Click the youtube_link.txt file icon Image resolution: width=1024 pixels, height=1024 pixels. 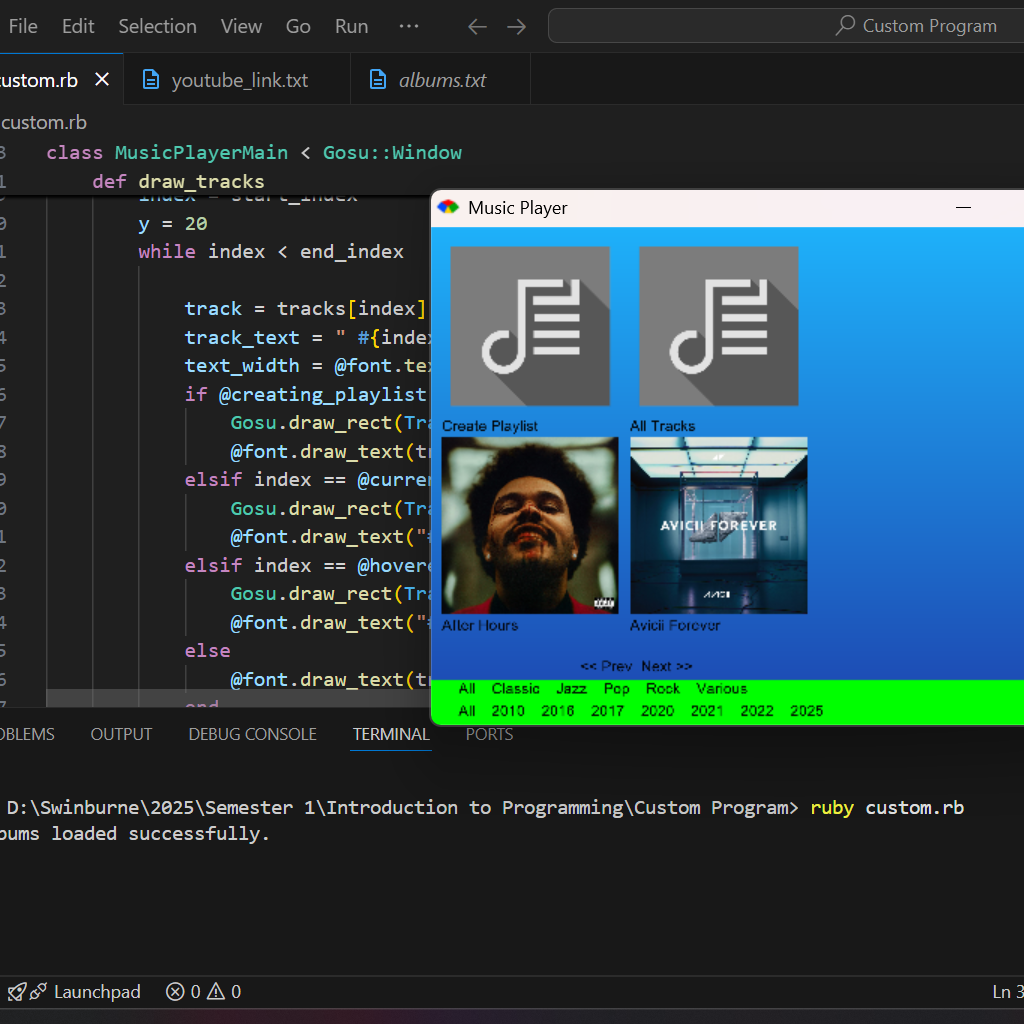tap(151, 80)
